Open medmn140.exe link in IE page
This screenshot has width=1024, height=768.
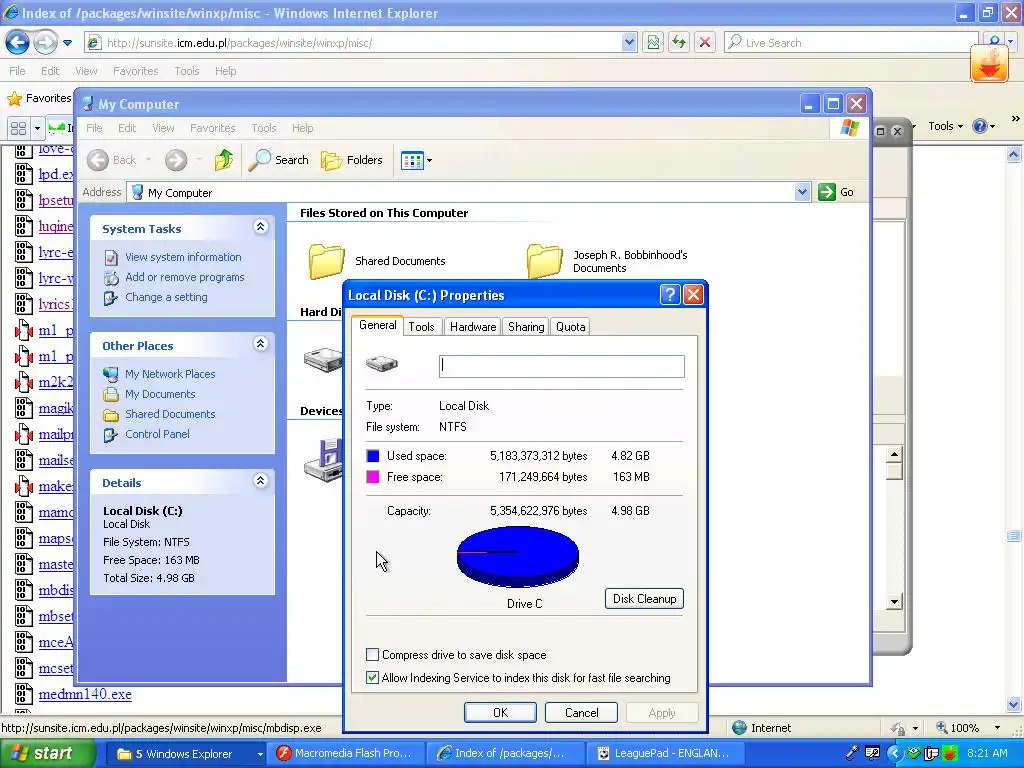85,694
